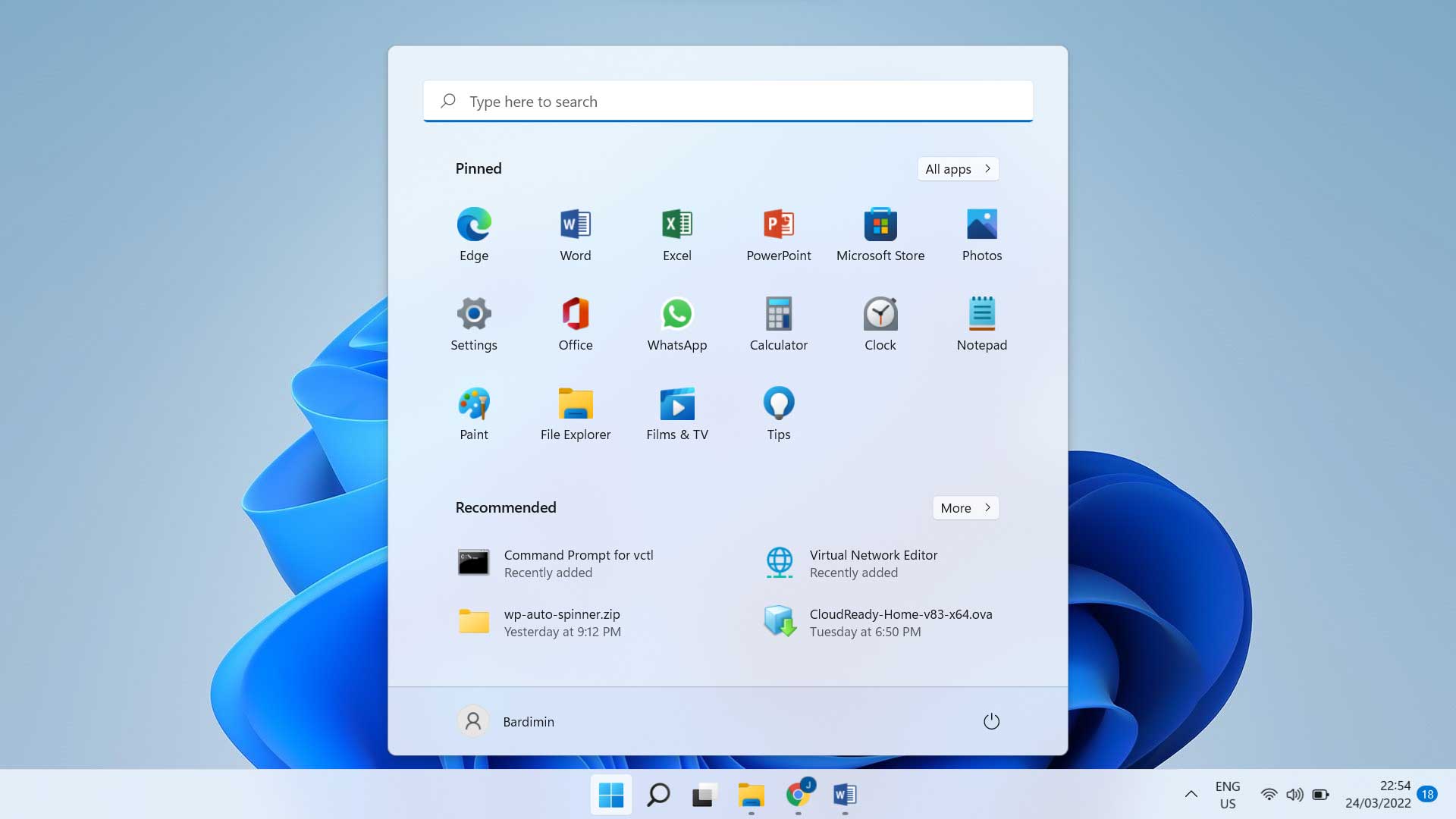Image resolution: width=1456 pixels, height=819 pixels.
Task: Open WhatsApp messaging app
Action: pos(676,313)
